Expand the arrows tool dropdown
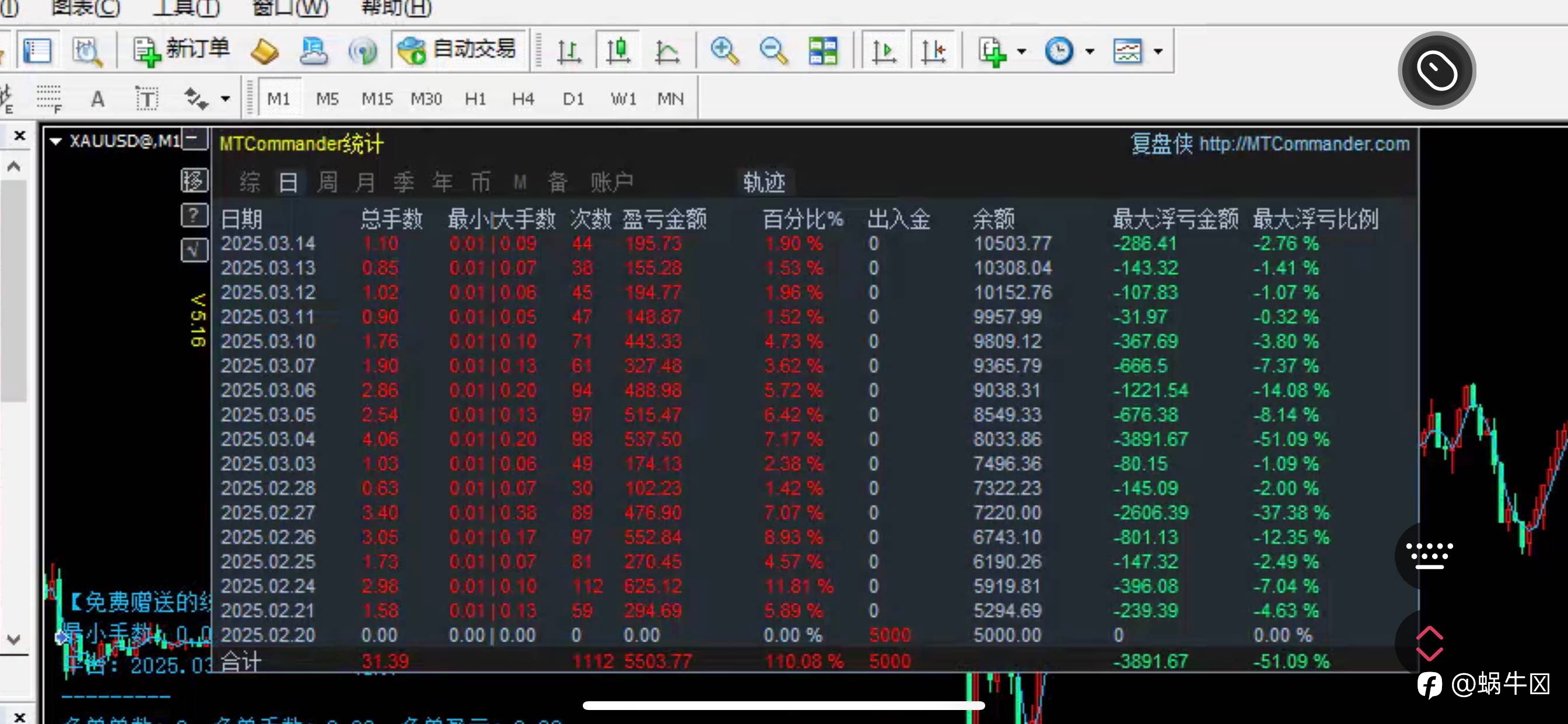 tap(225, 99)
